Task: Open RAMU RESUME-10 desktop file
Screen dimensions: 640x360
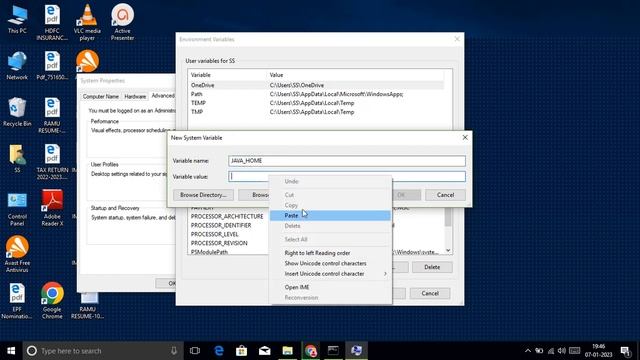Action: pos(87,306)
